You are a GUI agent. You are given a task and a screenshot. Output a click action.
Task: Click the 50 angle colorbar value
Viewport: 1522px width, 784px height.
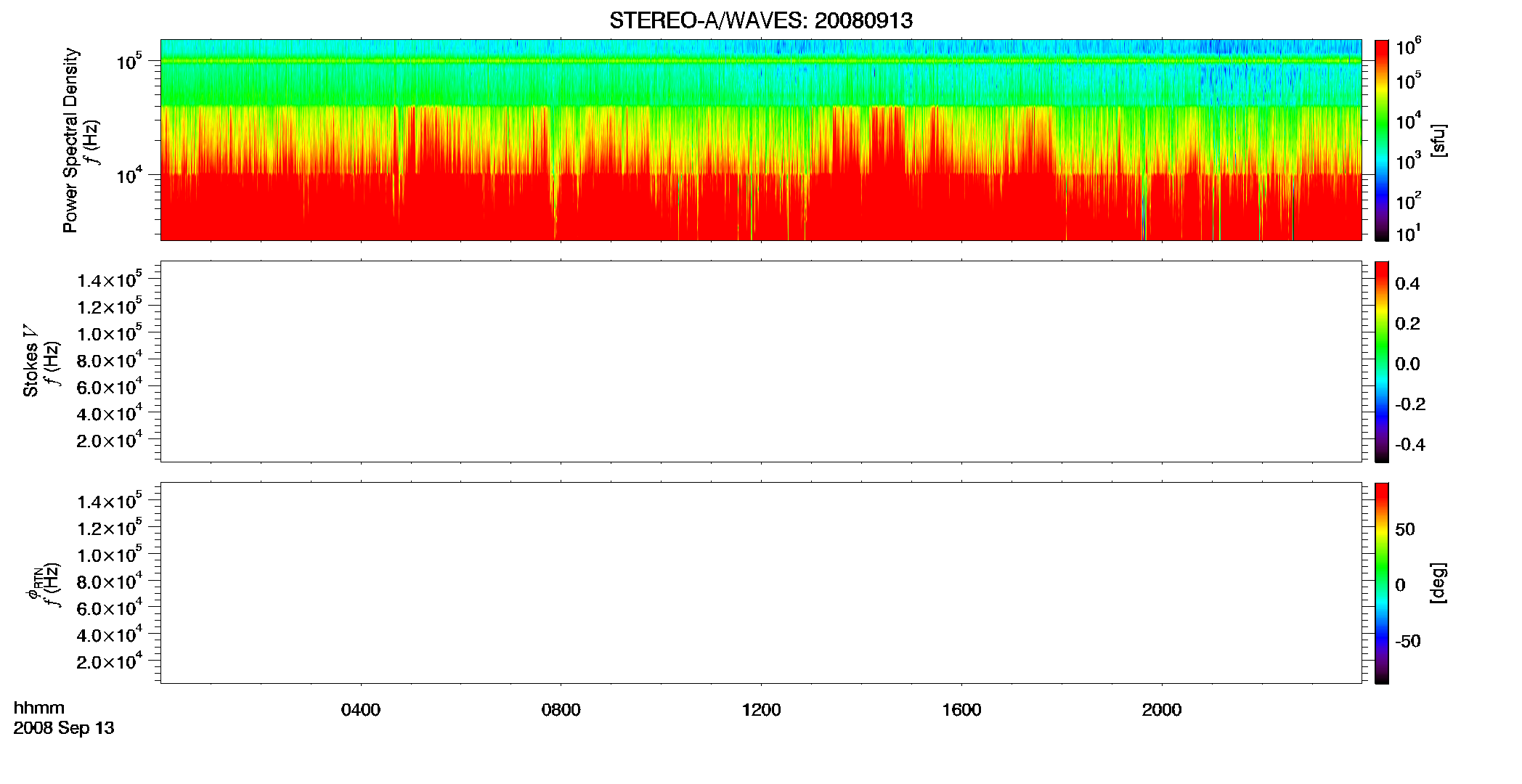click(1405, 529)
